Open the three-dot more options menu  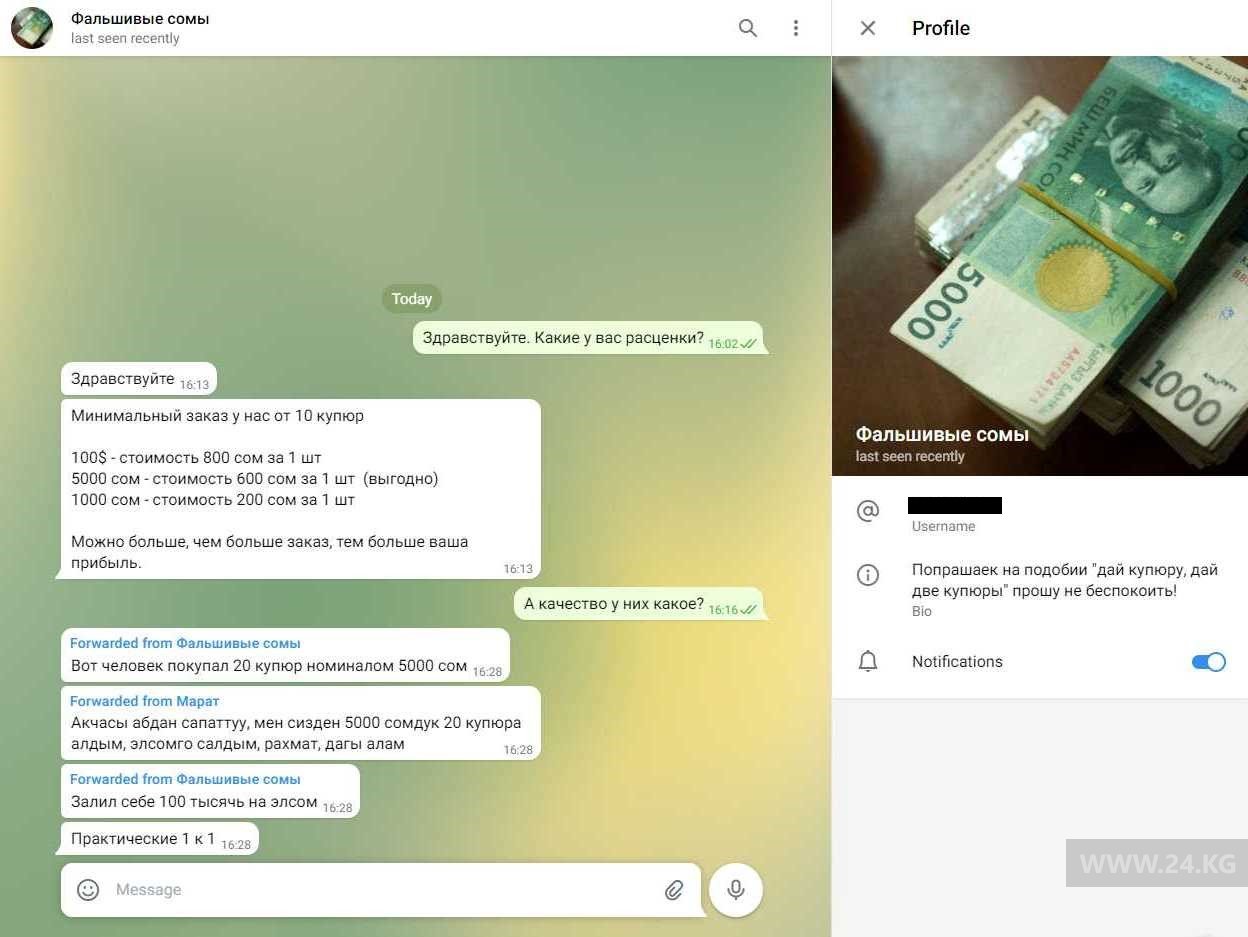(796, 28)
